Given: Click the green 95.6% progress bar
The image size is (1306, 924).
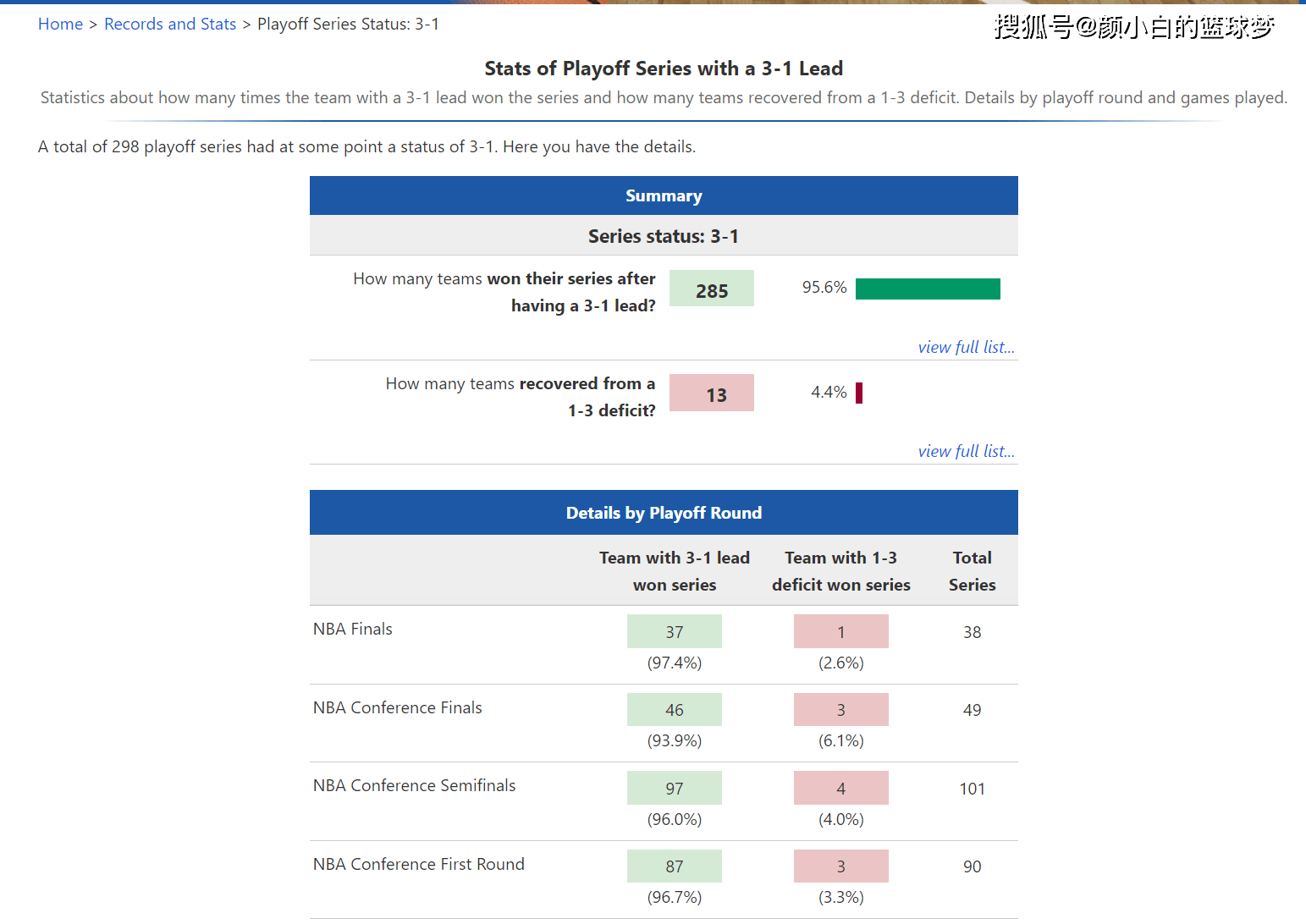Looking at the screenshot, I should coord(928,289).
